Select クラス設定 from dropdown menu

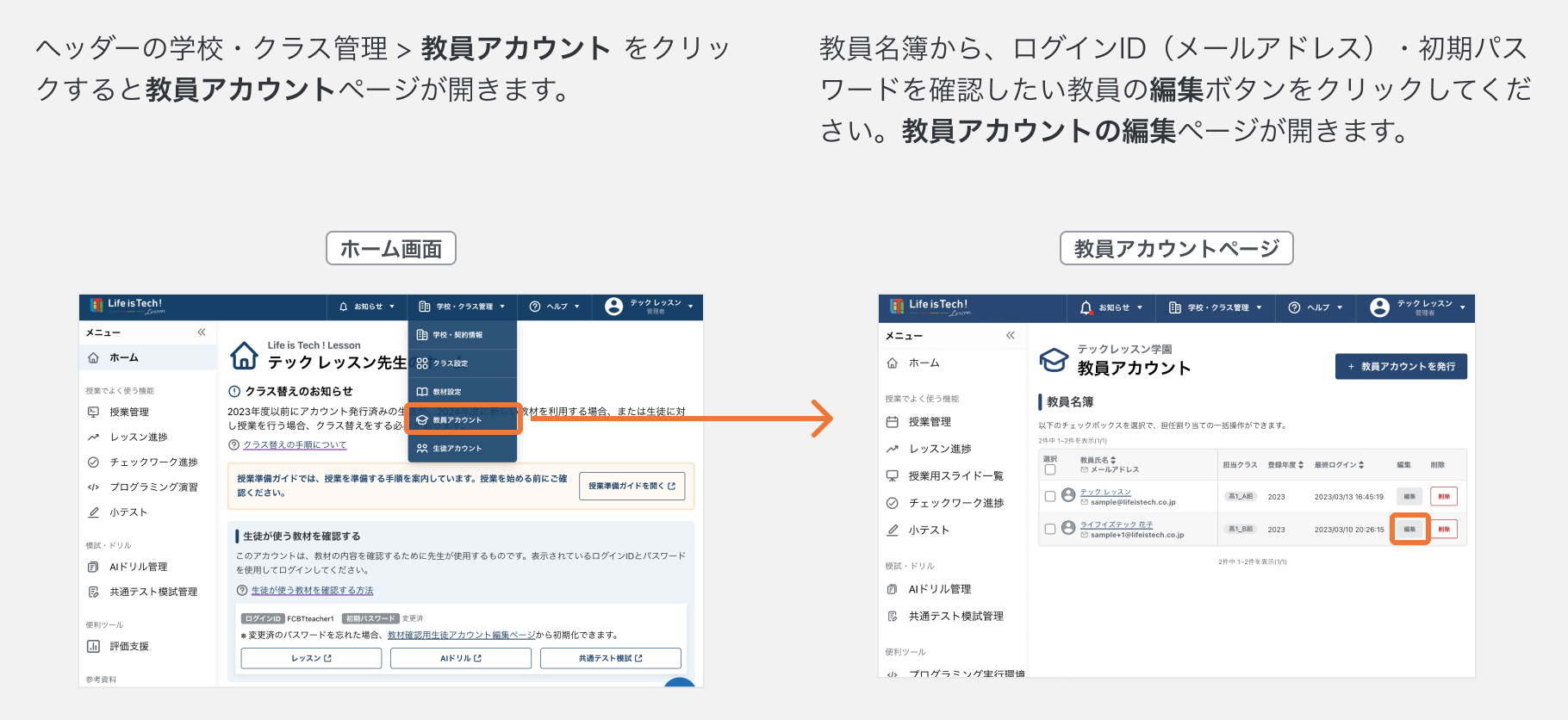pos(462,363)
